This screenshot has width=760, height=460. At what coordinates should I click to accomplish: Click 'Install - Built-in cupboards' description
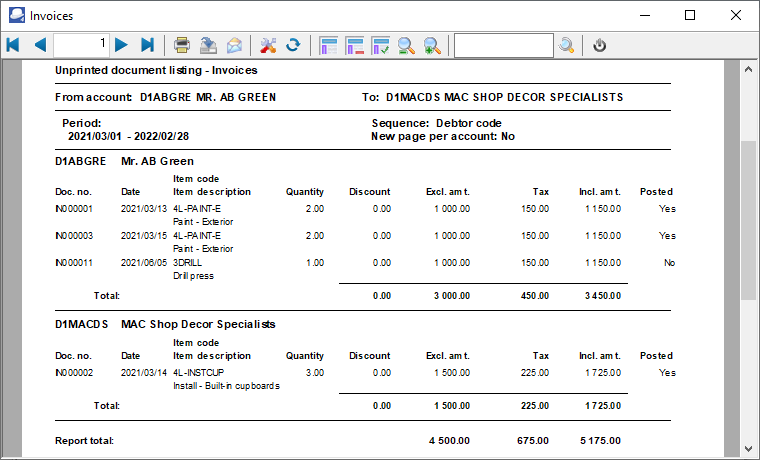click(226, 386)
